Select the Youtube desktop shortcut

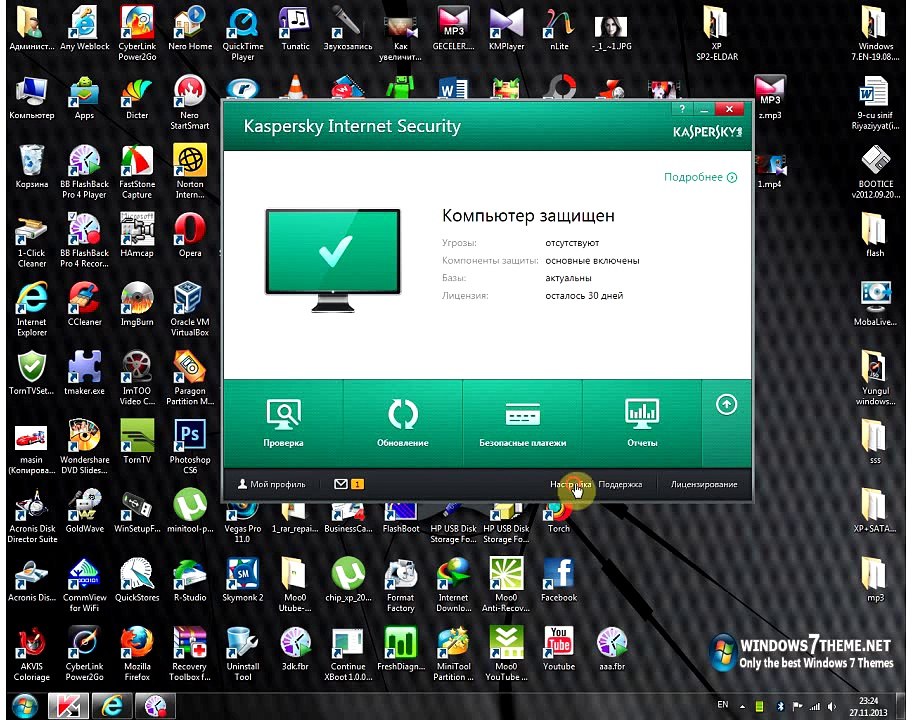pyautogui.click(x=559, y=648)
